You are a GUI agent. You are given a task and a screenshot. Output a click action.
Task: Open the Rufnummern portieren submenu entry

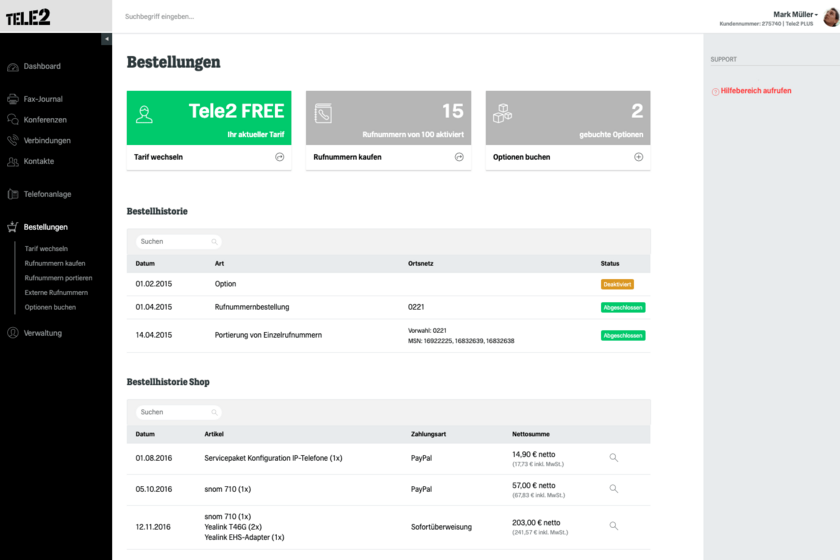[58, 278]
